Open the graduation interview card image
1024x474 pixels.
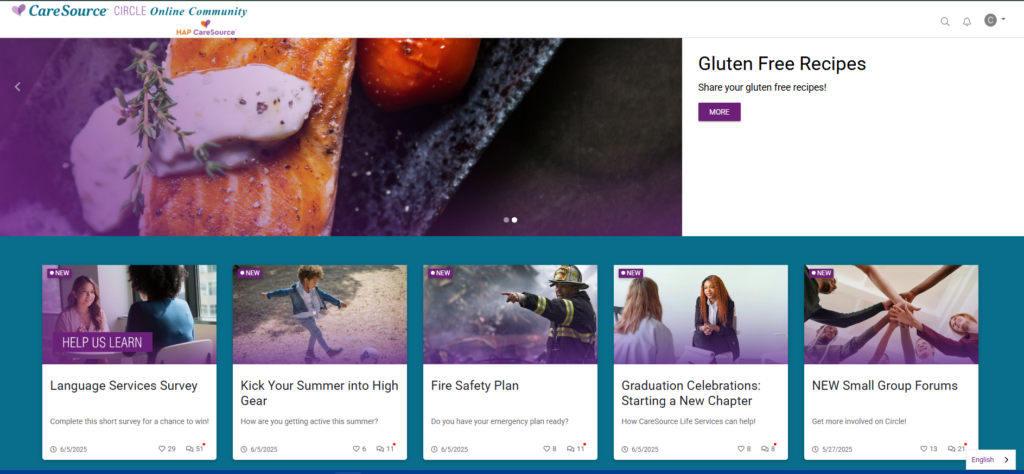coord(701,314)
